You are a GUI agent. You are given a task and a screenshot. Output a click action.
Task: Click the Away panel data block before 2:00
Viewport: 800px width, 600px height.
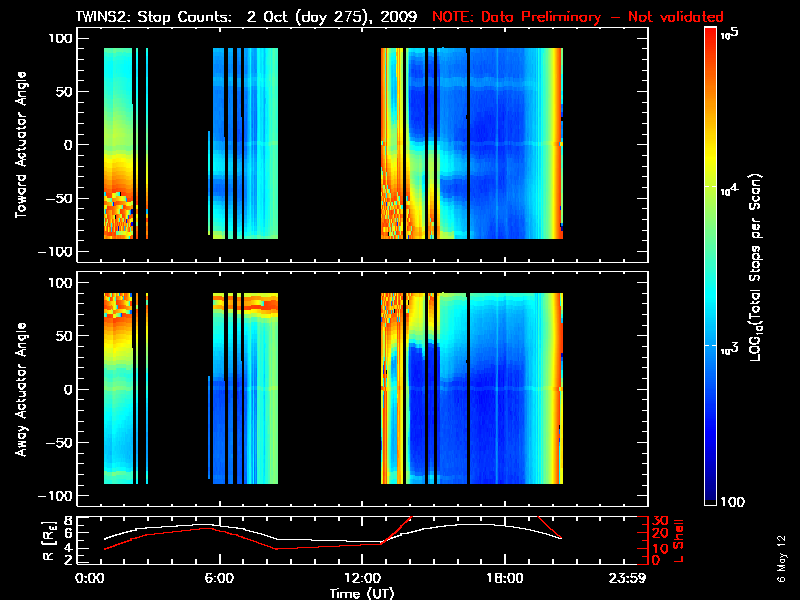click(118, 388)
